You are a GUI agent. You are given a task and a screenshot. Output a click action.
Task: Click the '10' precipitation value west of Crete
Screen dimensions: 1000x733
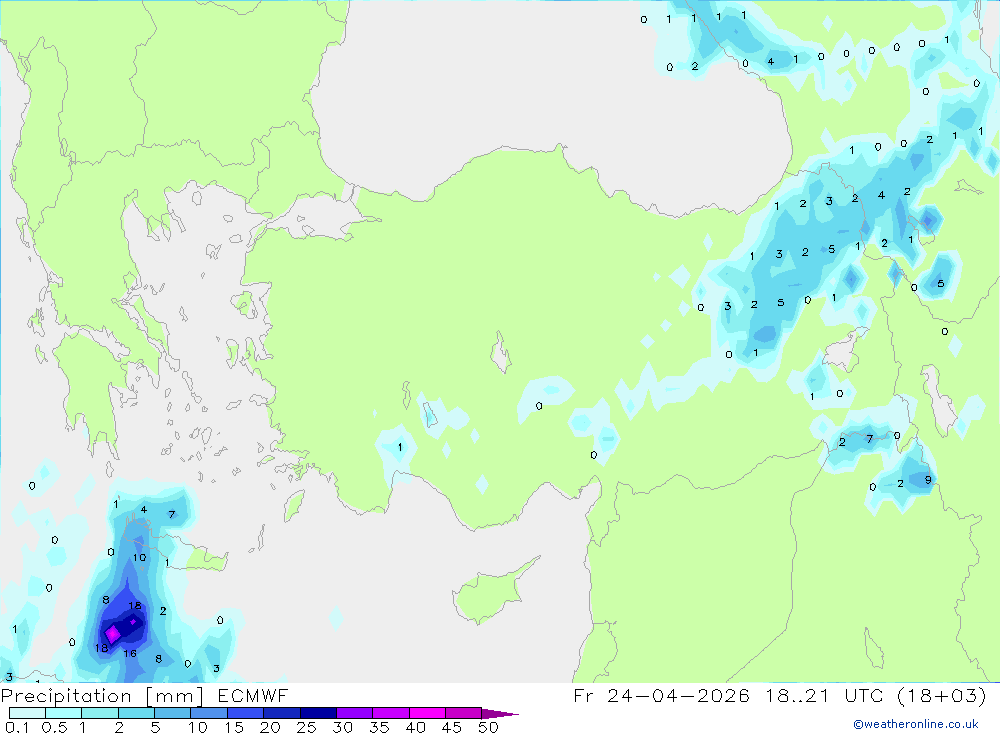coord(139,558)
